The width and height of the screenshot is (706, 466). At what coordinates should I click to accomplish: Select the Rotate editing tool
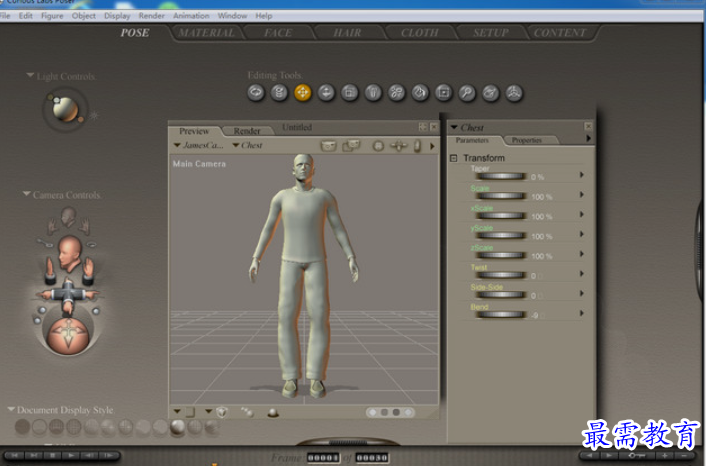tap(256, 93)
